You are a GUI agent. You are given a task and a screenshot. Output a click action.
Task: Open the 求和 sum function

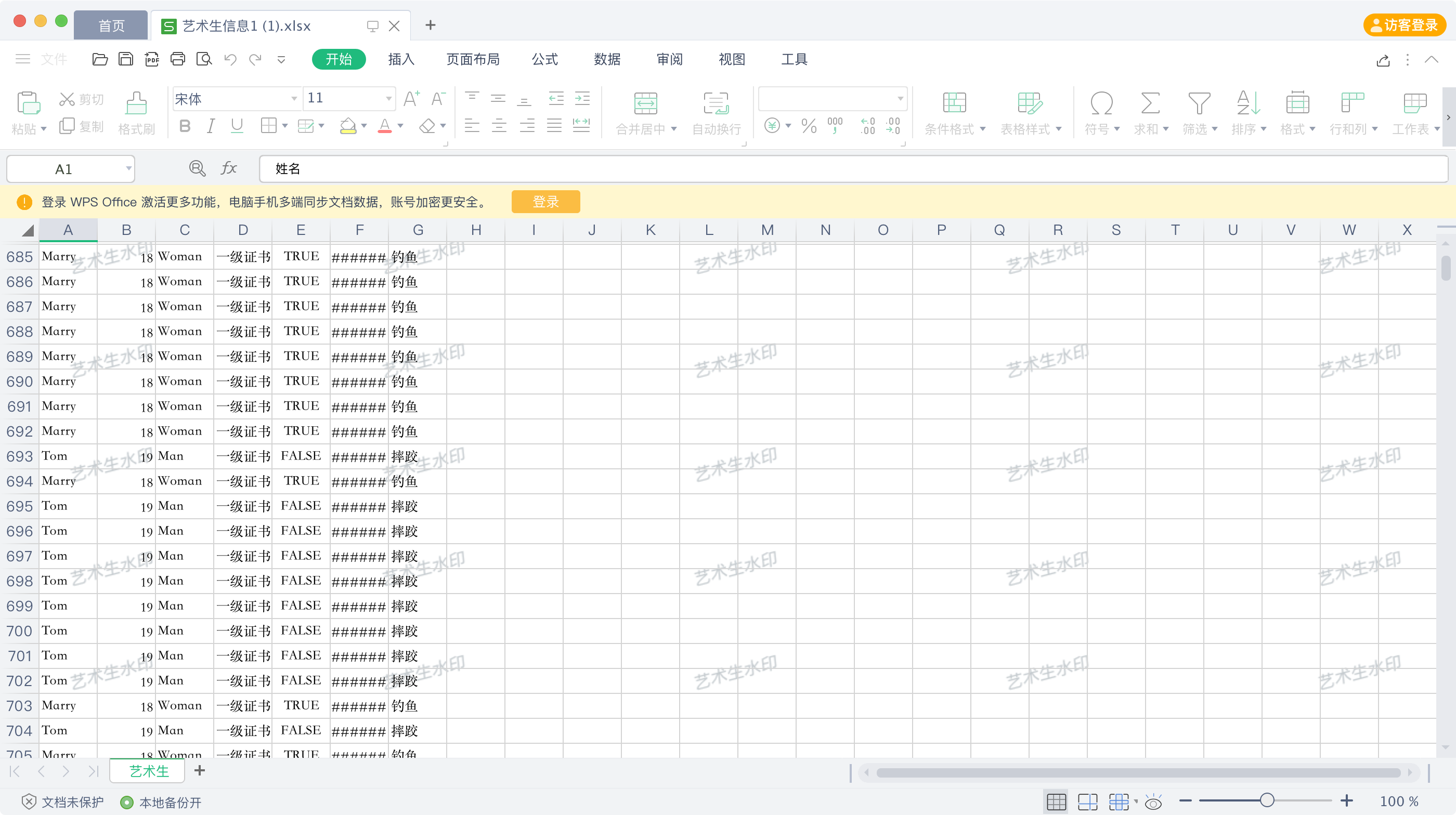tap(1150, 113)
